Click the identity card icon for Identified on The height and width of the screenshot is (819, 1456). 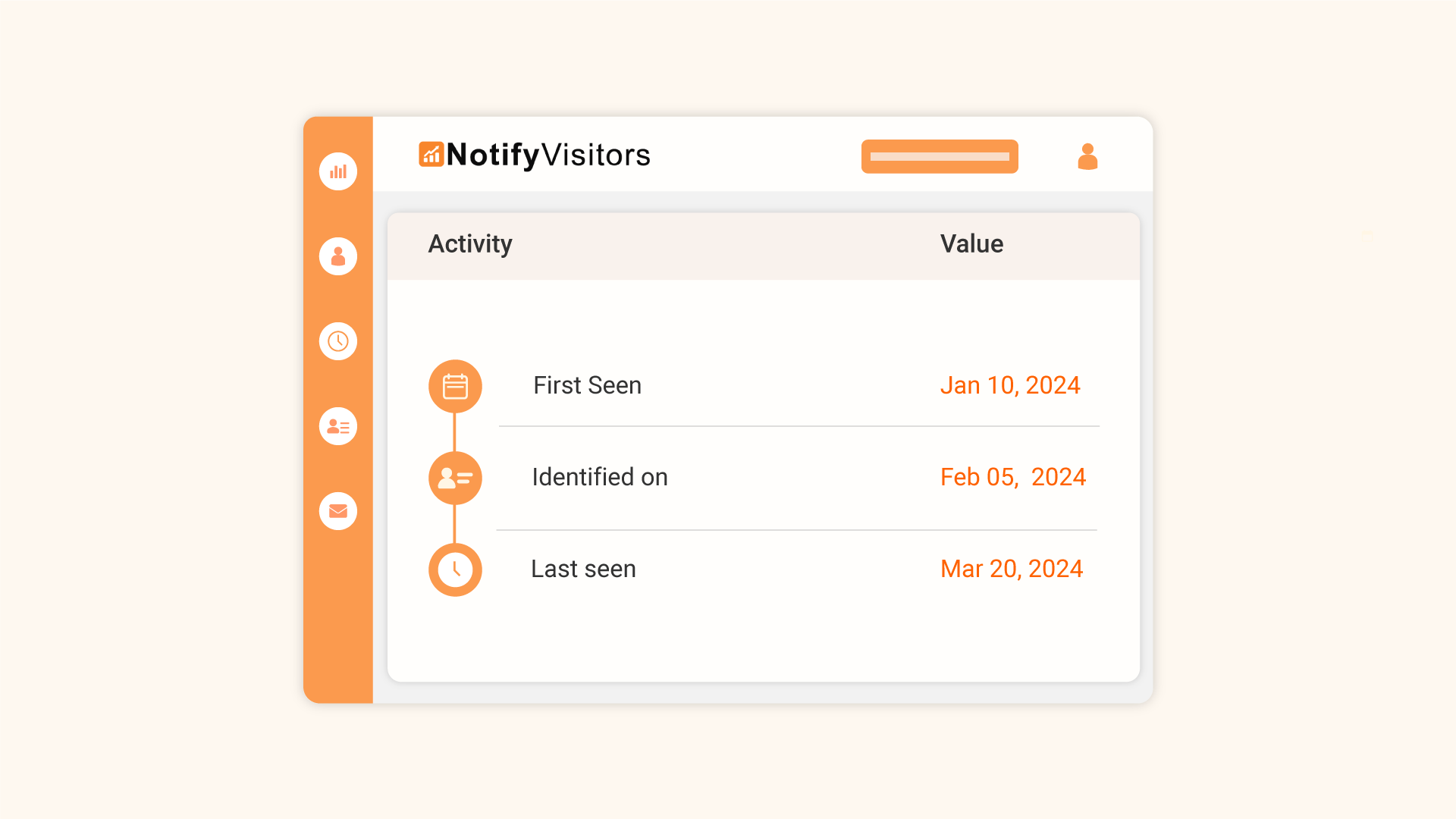coord(455,478)
